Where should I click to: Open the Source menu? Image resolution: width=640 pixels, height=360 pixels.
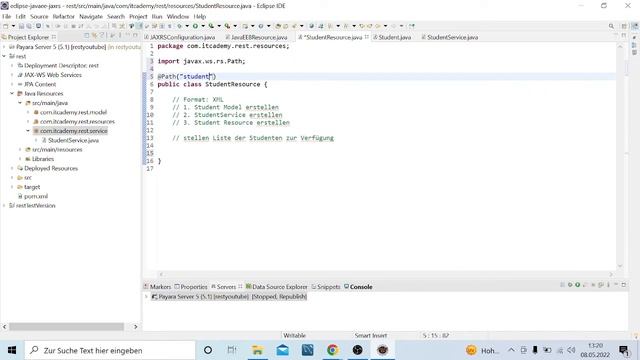click(39, 16)
